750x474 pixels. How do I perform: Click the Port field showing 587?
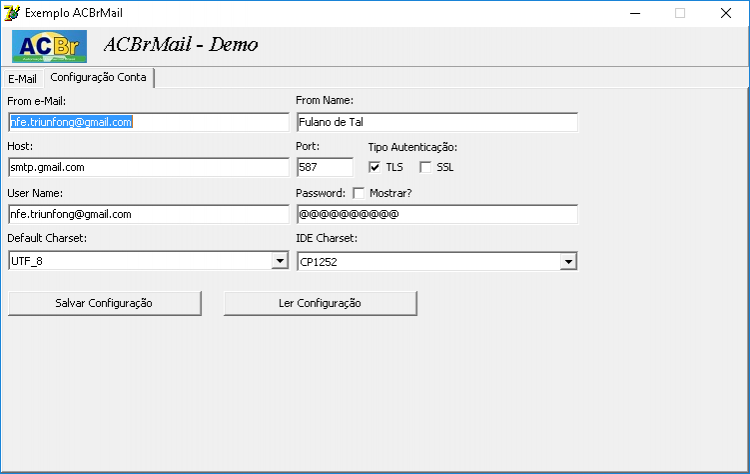tap(325, 167)
